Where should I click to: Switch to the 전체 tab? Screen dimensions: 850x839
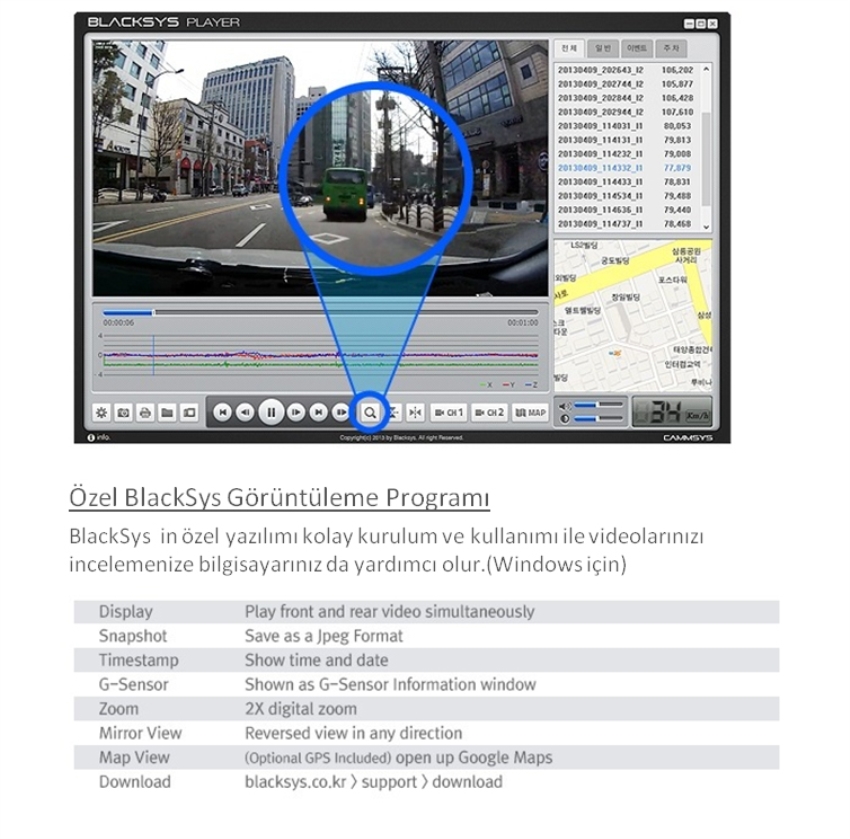tap(569, 48)
